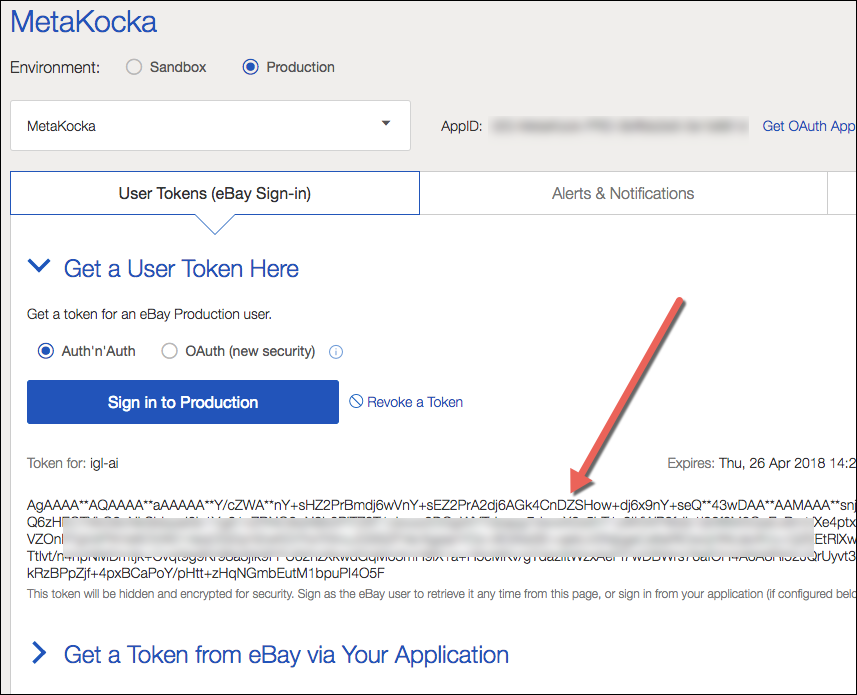
Task: Click the Get OAuth App link
Action: [809, 126]
